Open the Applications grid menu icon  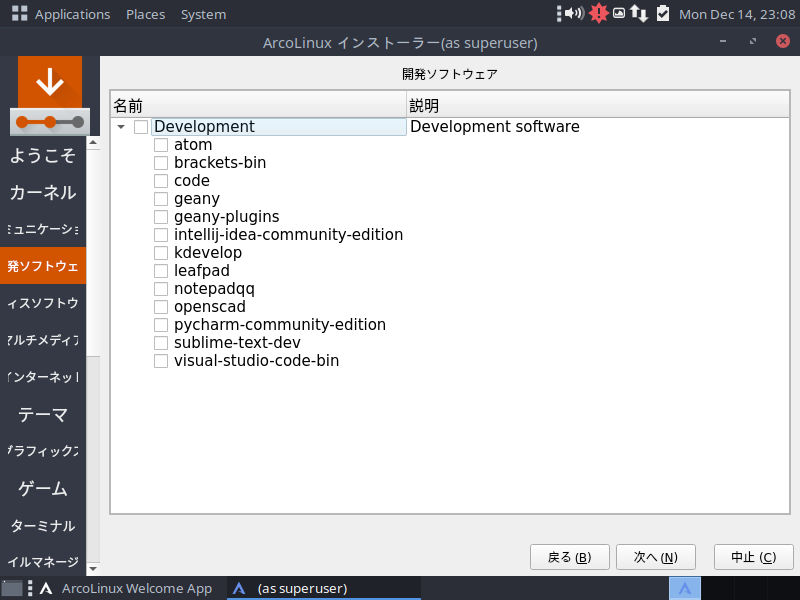pos(19,13)
